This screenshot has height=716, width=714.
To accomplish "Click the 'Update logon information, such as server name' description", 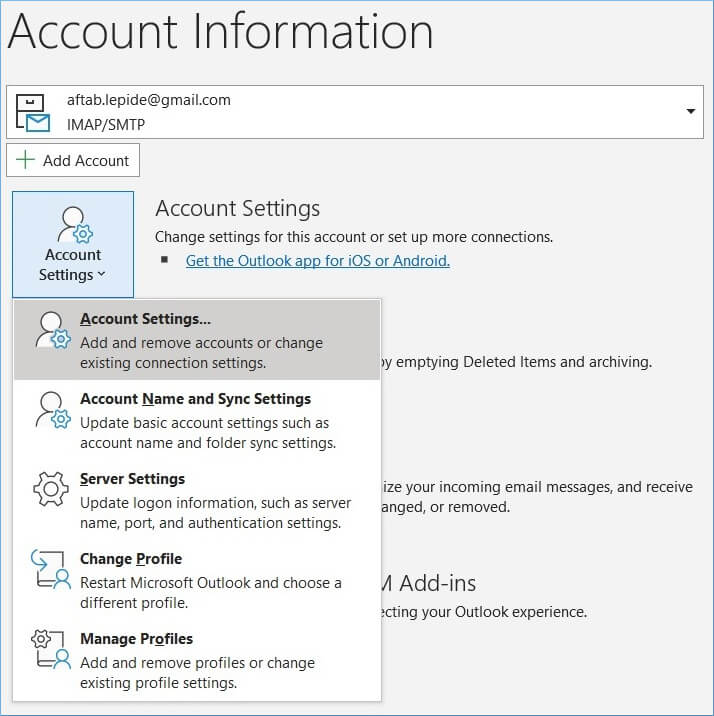I will point(215,513).
